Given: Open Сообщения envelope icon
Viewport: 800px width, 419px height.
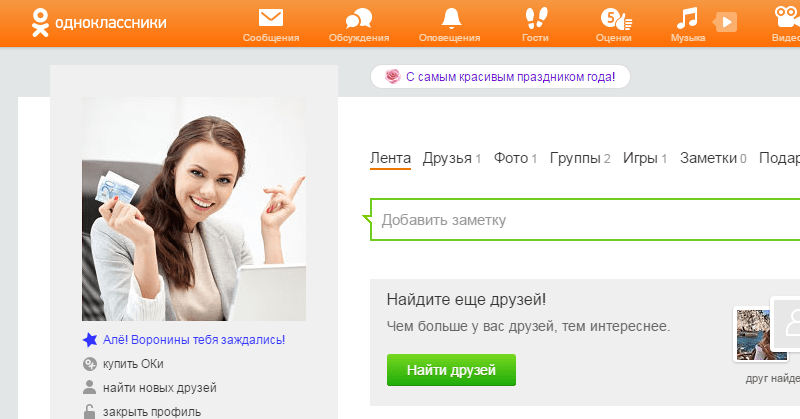Looking at the screenshot, I should (x=270, y=18).
